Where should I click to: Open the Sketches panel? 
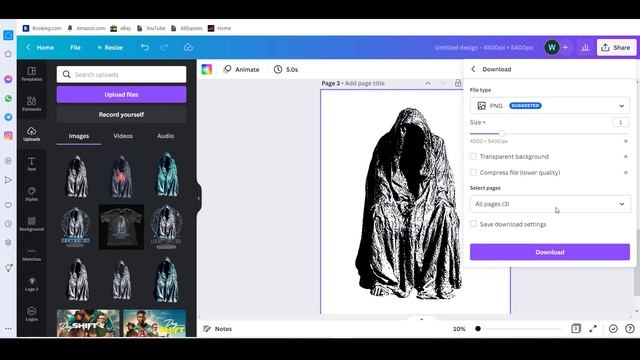click(x=31, y=254)
